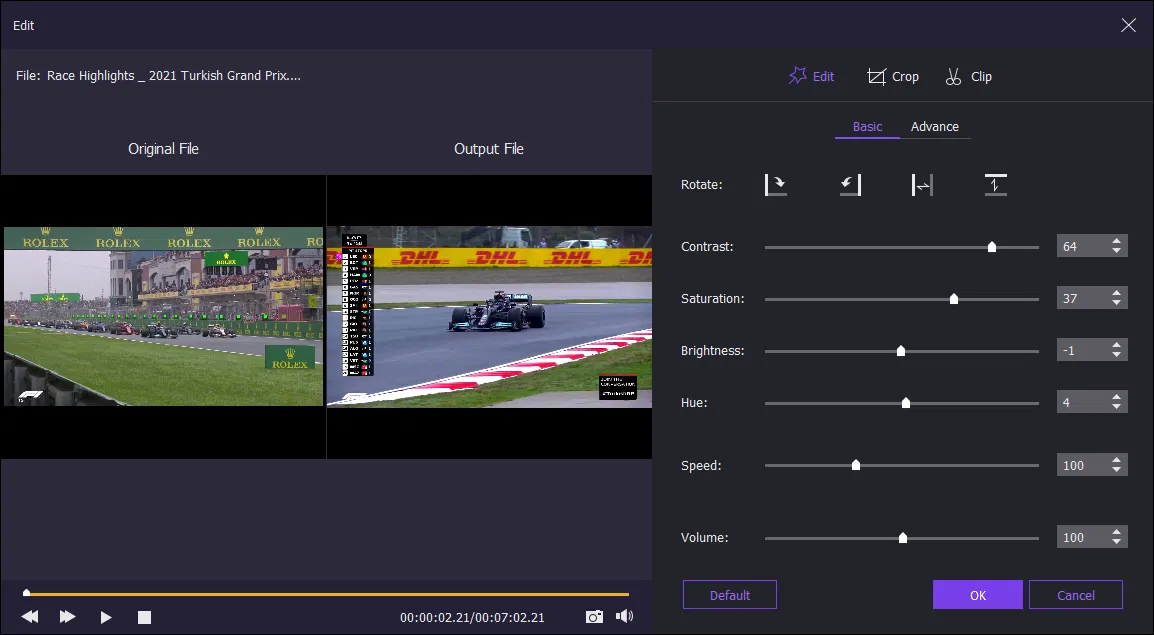This screenshot has width=1154, height=635.
Task: Increase Brightness value with up arrow
Action: (1116, 346)
